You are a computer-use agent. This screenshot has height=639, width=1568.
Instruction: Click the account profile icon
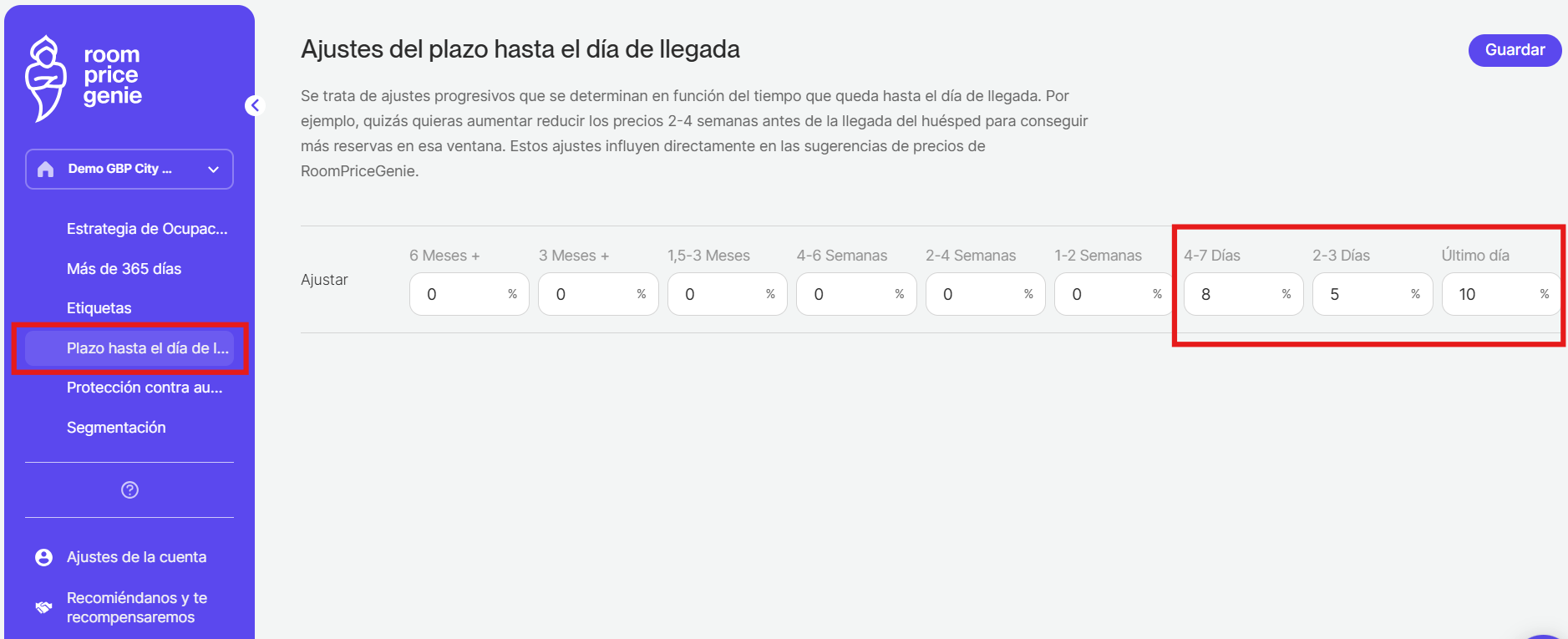pos(44,557)
